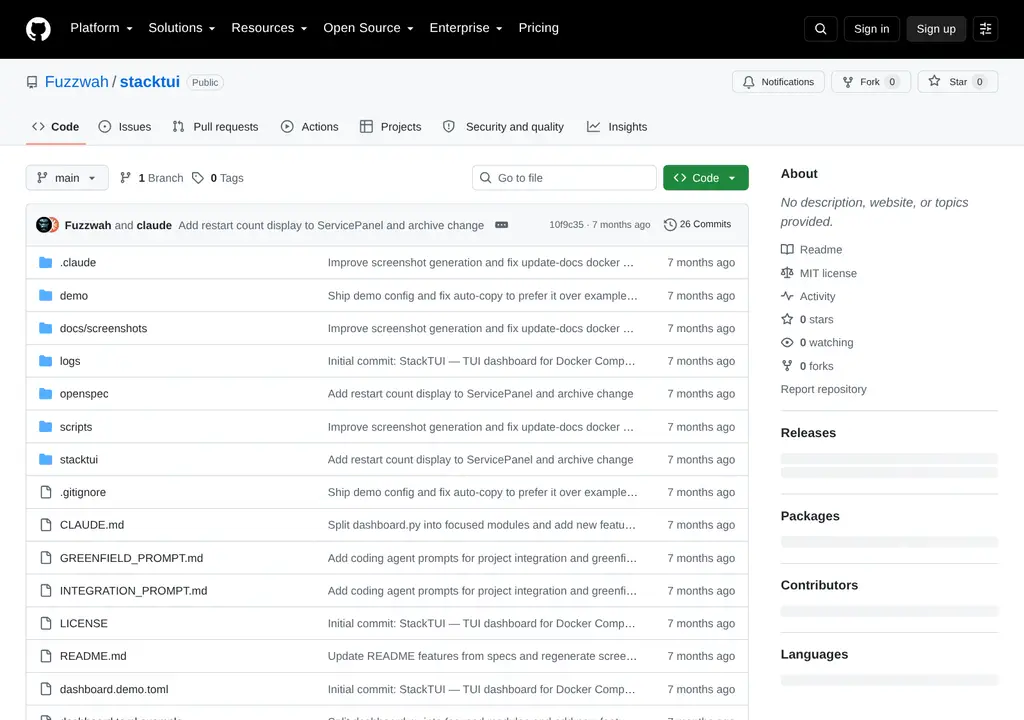Open appearance settings icon beside Sign up
The width and height of the screenshot is (1024, 720).
985,29
